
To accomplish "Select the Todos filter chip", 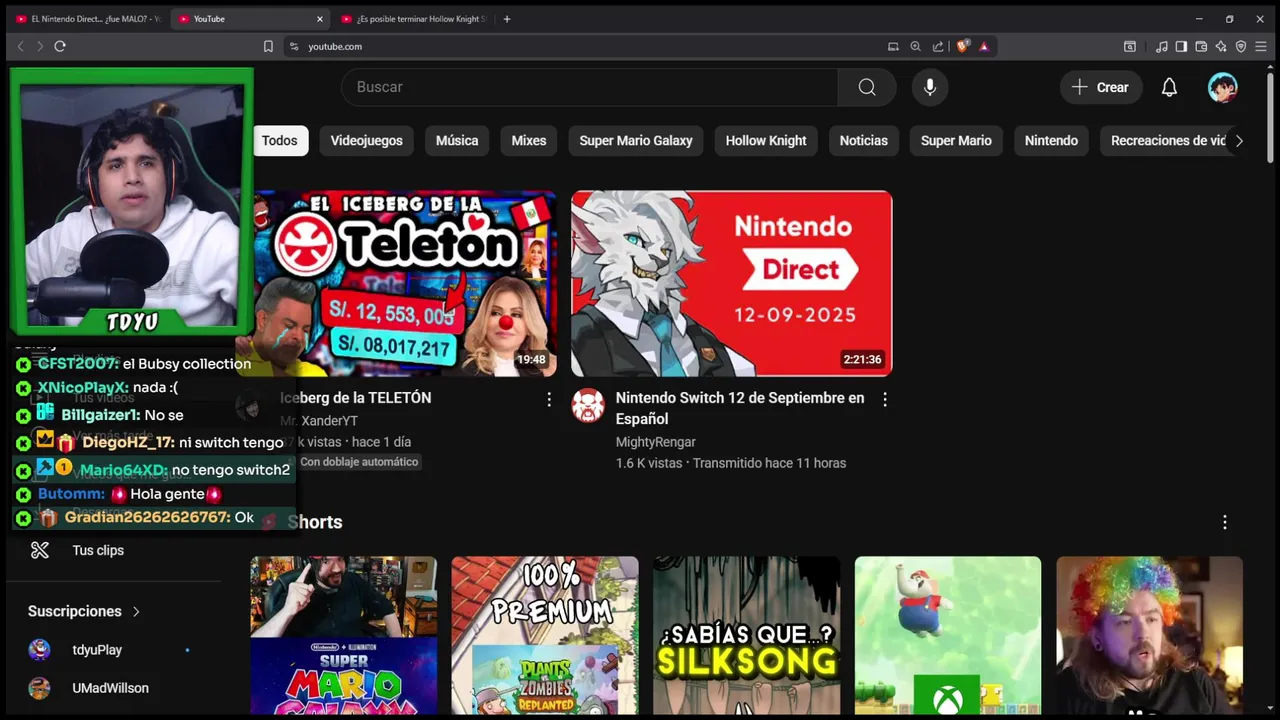I will pyautogui.click(x=280, y=141).
